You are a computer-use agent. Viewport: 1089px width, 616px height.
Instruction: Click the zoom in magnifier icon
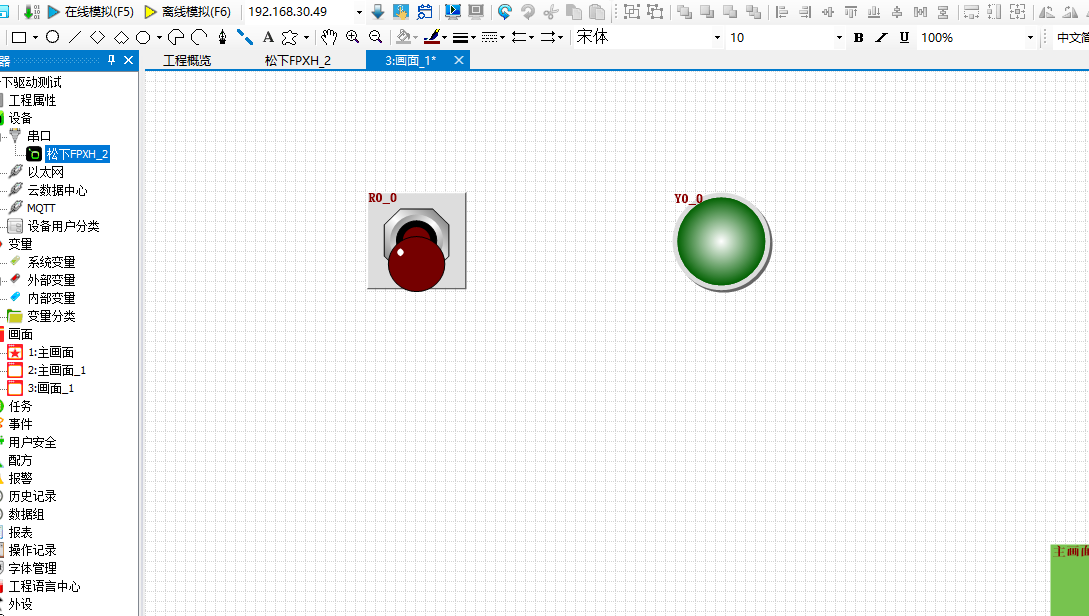[353, 38]
